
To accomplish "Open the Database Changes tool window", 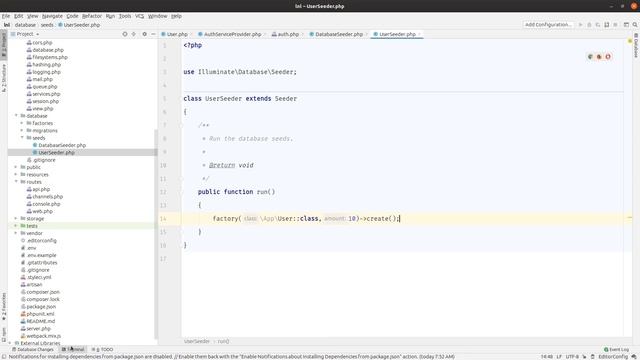I will pyautogui.click(x=33, y=349).
